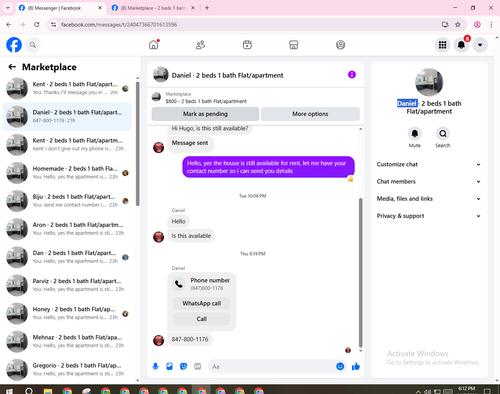The width and height of the screenshot is (500, 394).
Task: Select the Daniel conversation in list
Action: coord(67,116)
